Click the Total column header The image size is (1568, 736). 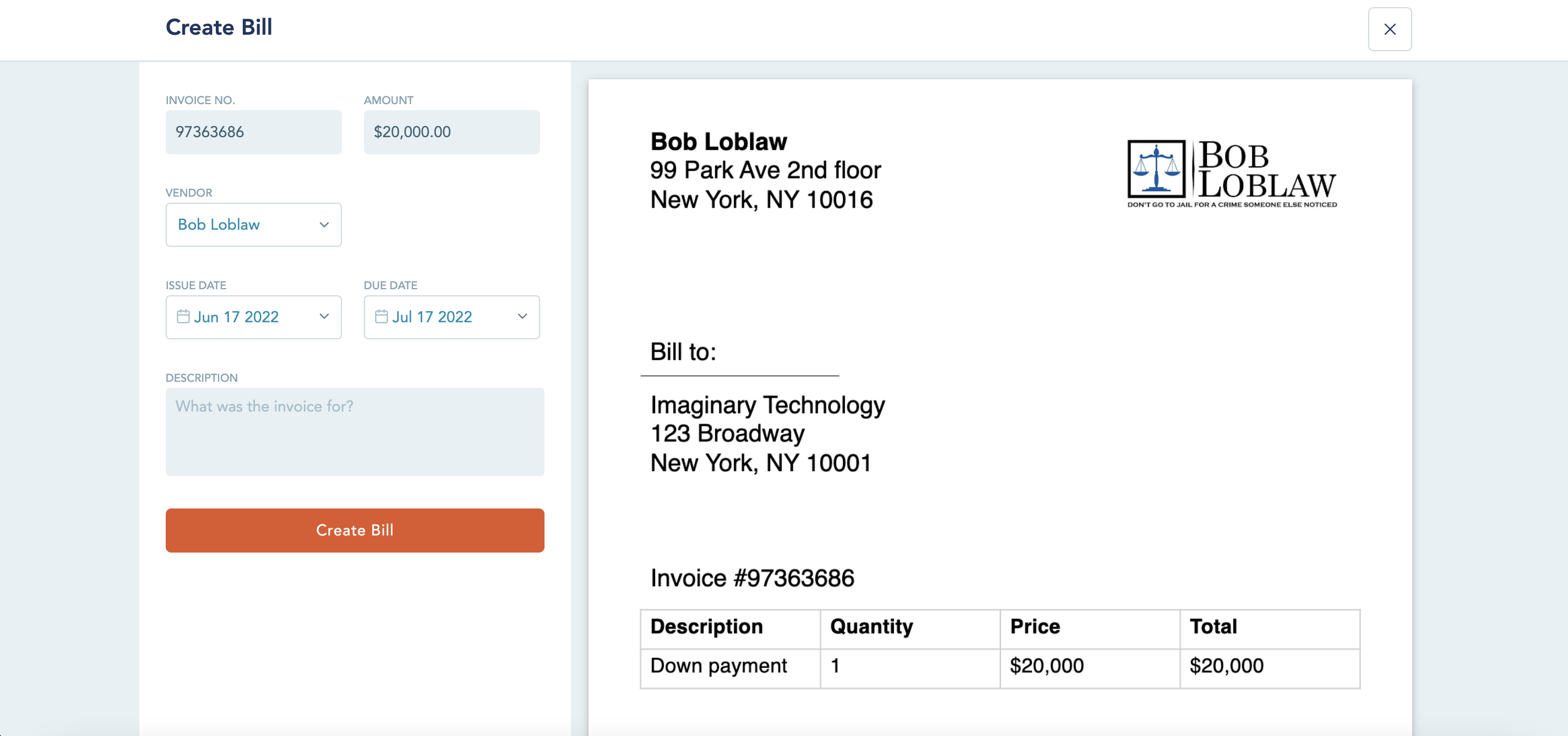pyautogui.click(x=1212, y=626)
